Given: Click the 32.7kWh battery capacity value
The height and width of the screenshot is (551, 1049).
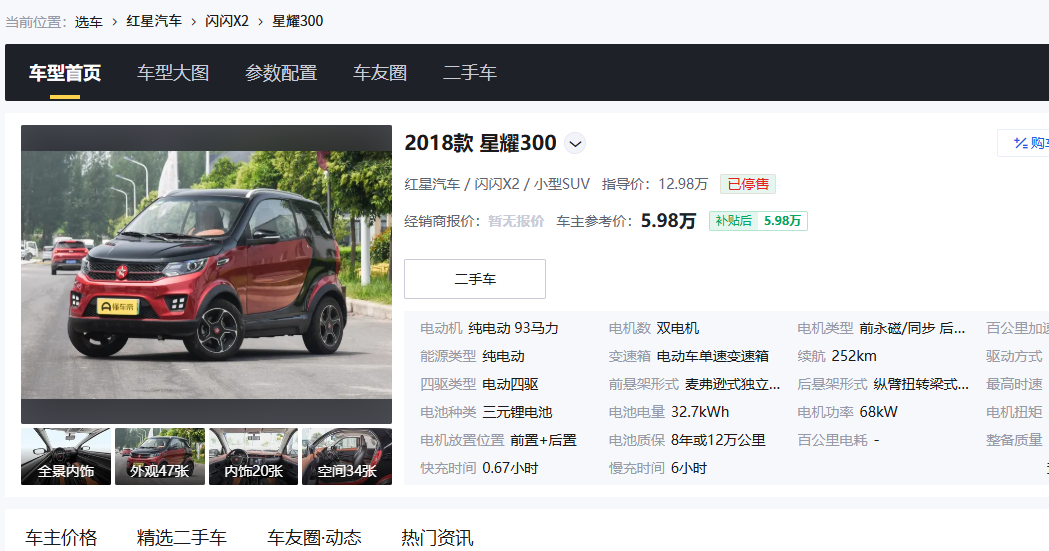Looking at the screenshot, I should [700, 413].
